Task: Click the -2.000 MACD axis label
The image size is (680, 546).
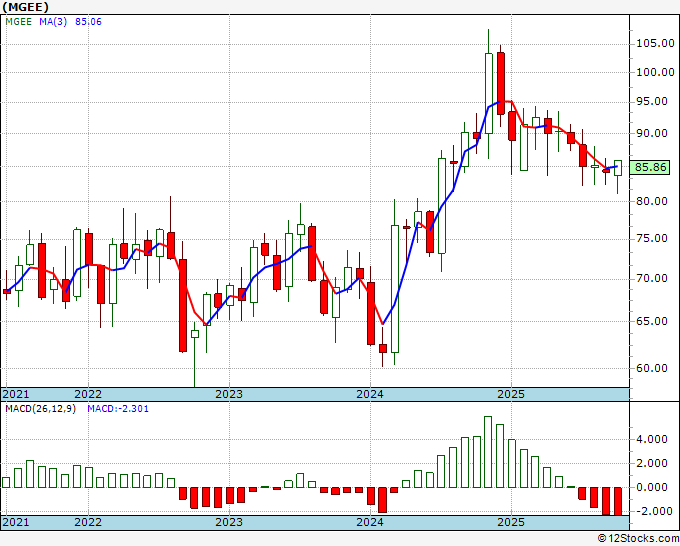Action: tap(650, 511)
